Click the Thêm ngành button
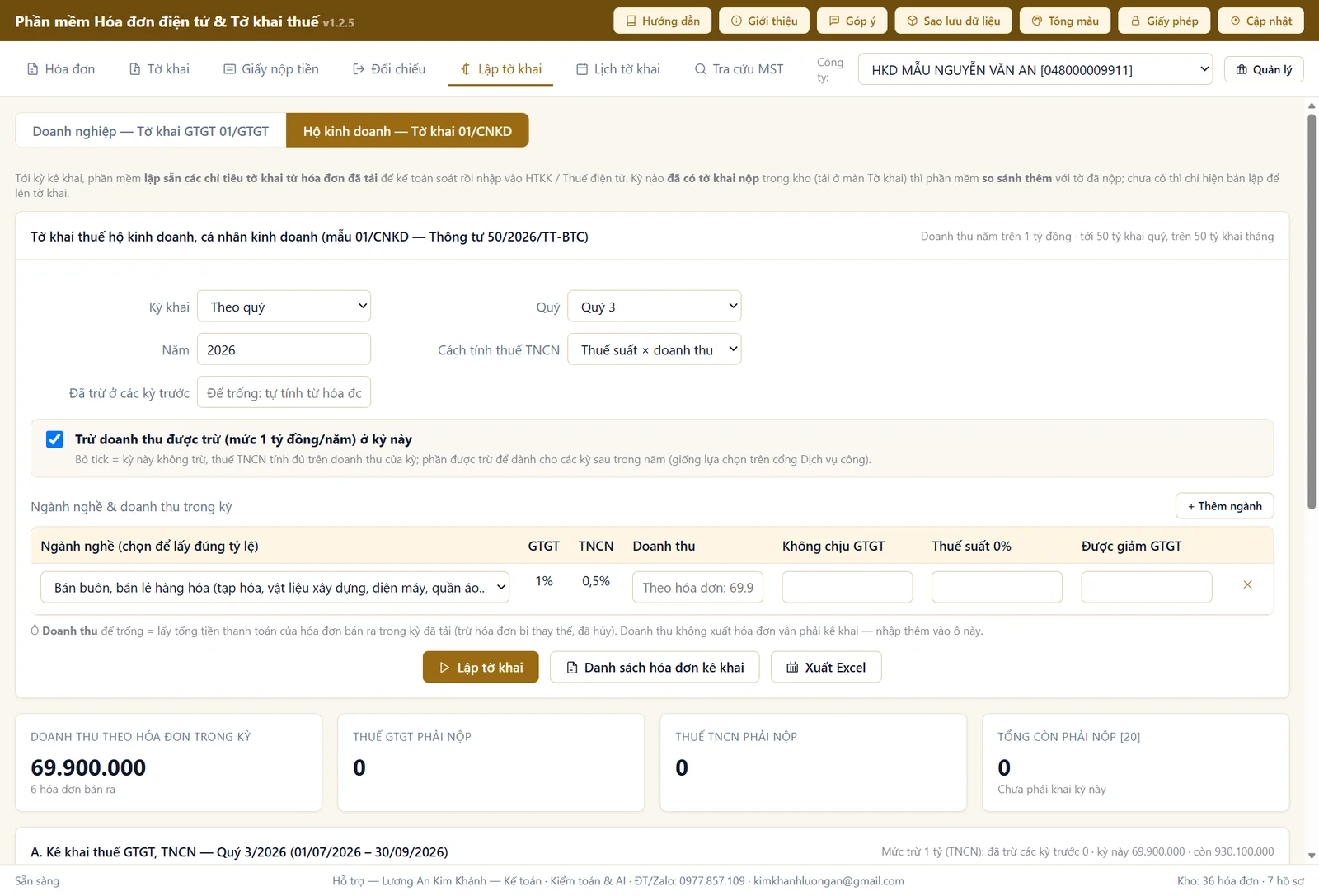 (1224, 506)
